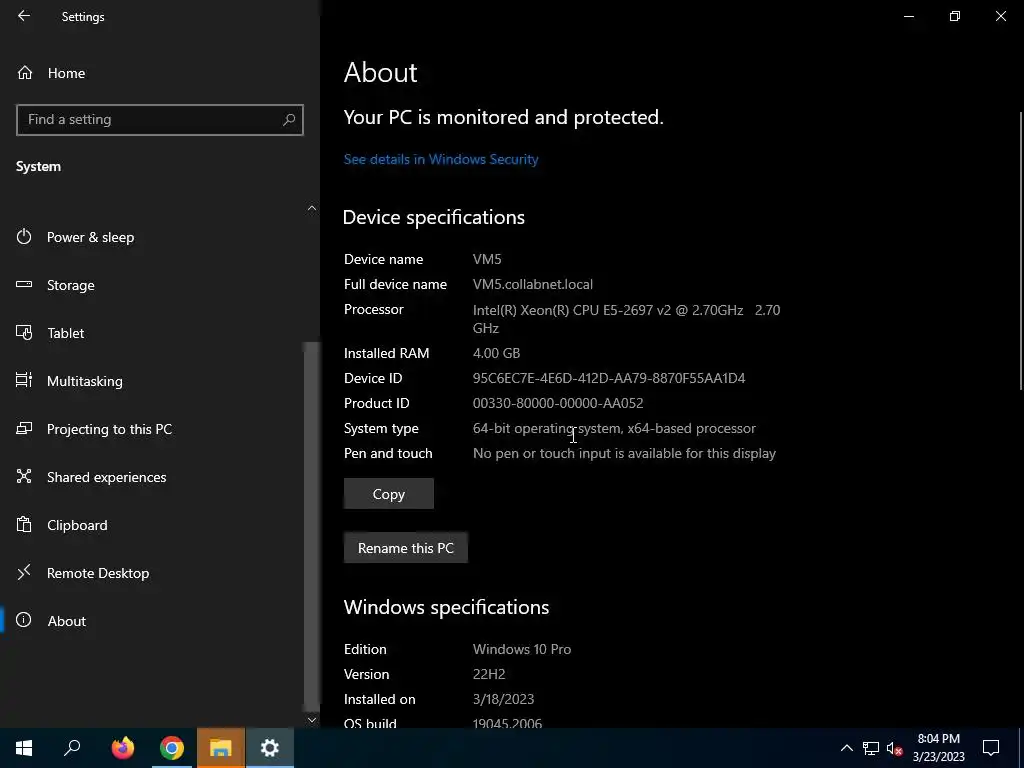Open File Explorer from the taskbar
The height and width of the screenshot is (768, 1024).
221,748
